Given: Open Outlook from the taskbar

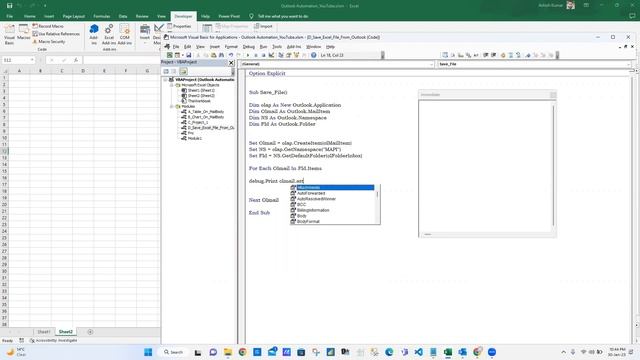Looking at the screenshot, I should click(462, 352).
